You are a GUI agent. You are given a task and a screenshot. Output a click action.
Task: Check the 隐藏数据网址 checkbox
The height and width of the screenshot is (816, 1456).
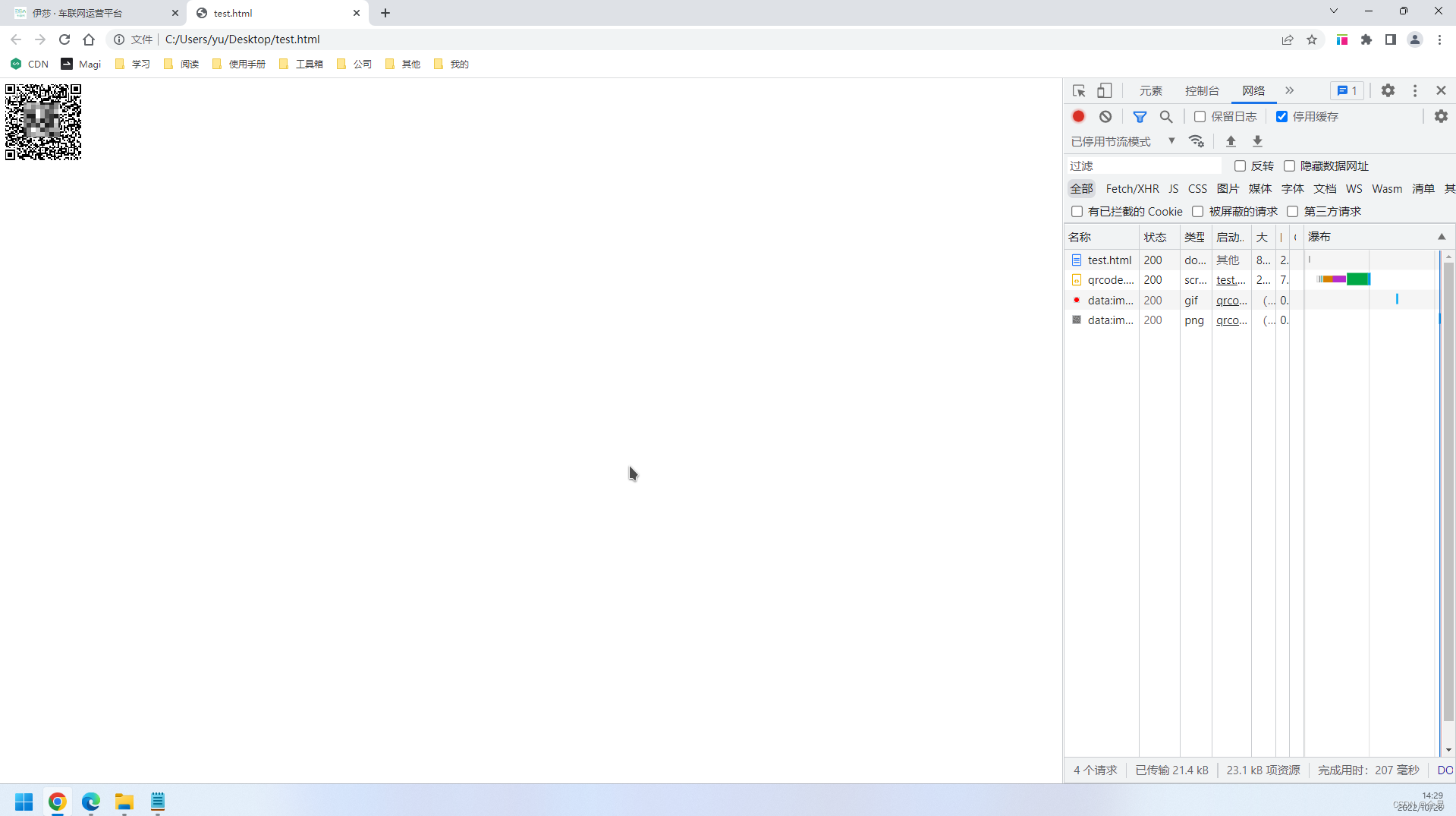click(x=1289, y=165)
